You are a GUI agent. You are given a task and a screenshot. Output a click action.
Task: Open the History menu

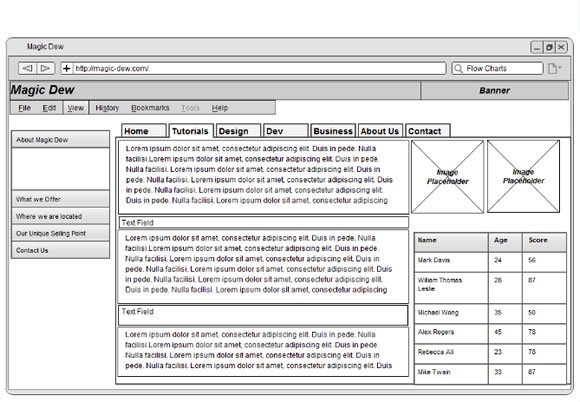tap(107, 108)
